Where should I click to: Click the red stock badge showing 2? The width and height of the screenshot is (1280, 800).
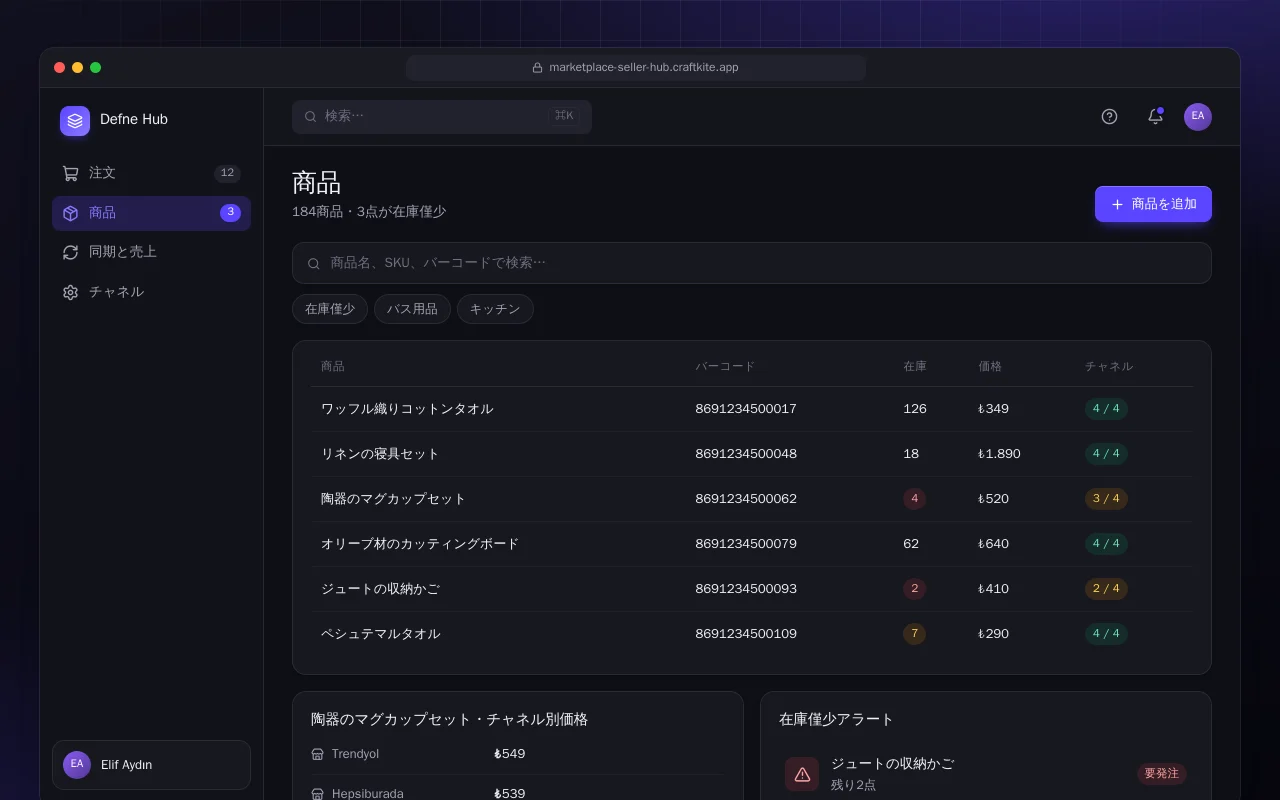click(914, 589)
